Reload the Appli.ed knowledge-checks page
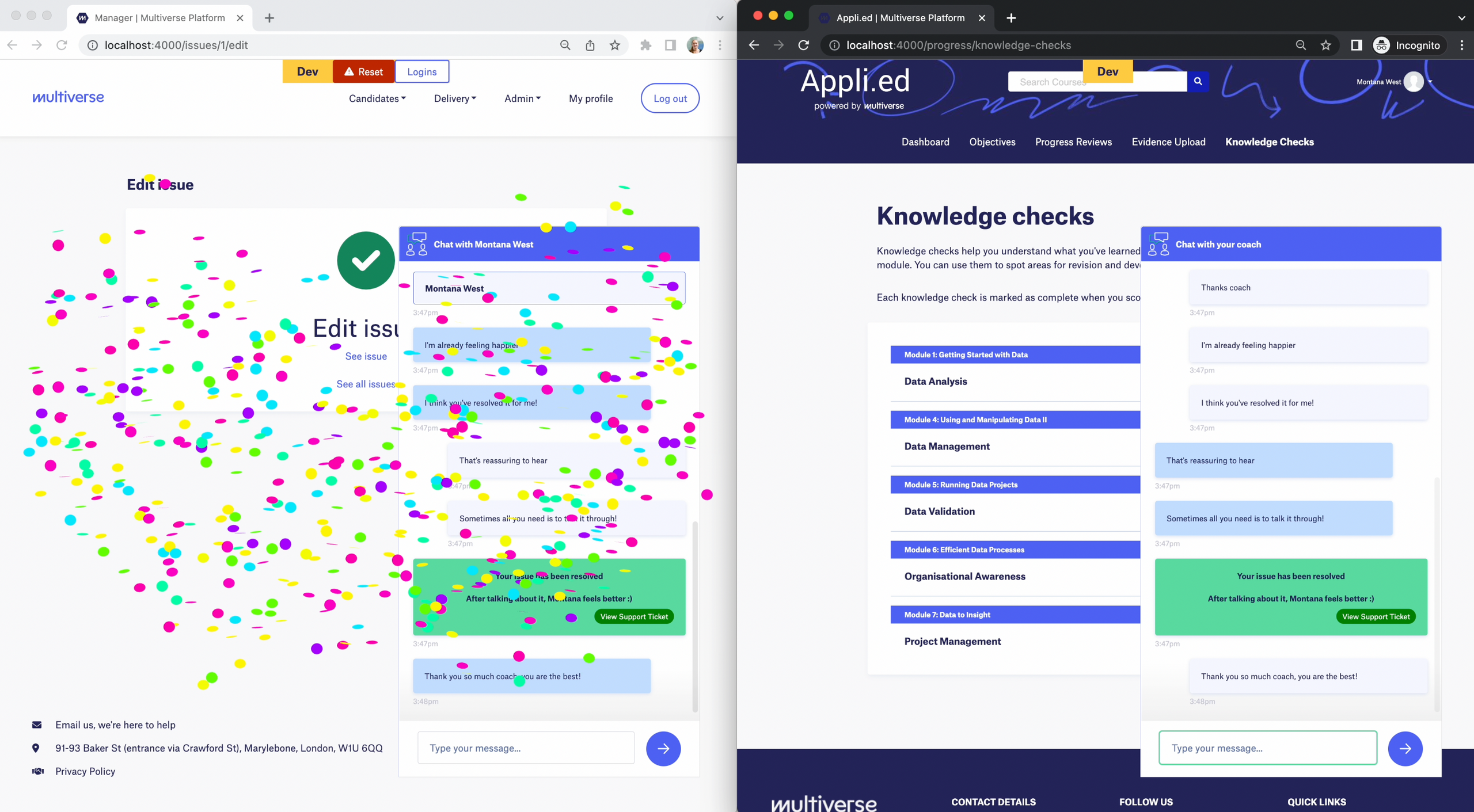 coord(804,45)
